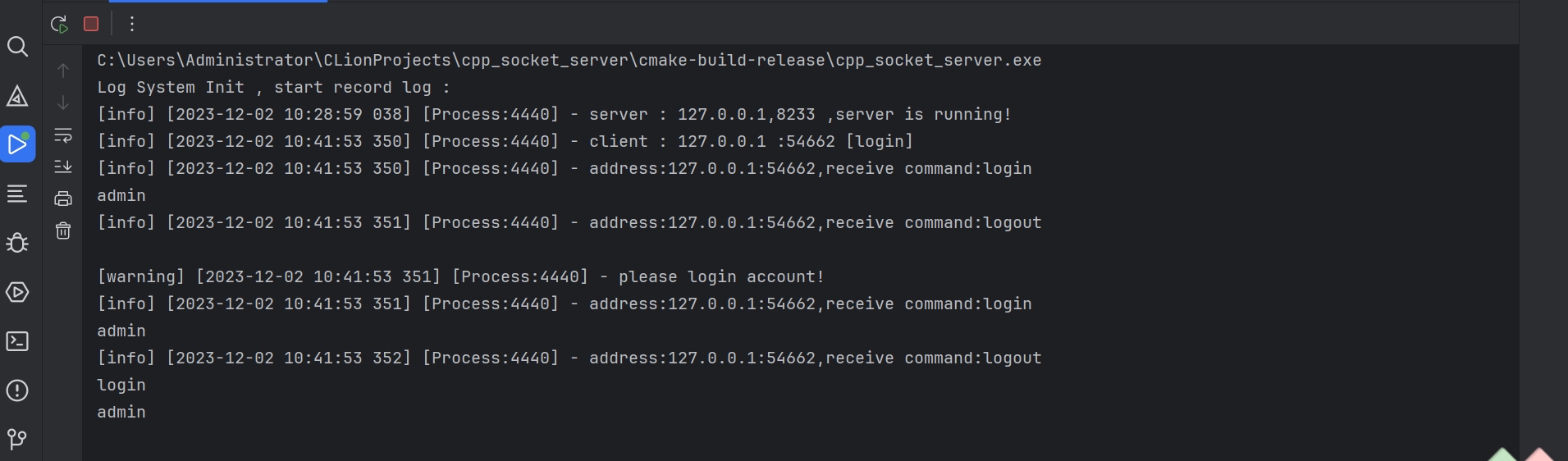The height and width of the screenshot is (461, 1568).
Task: Print the console output
Action: 63,199
